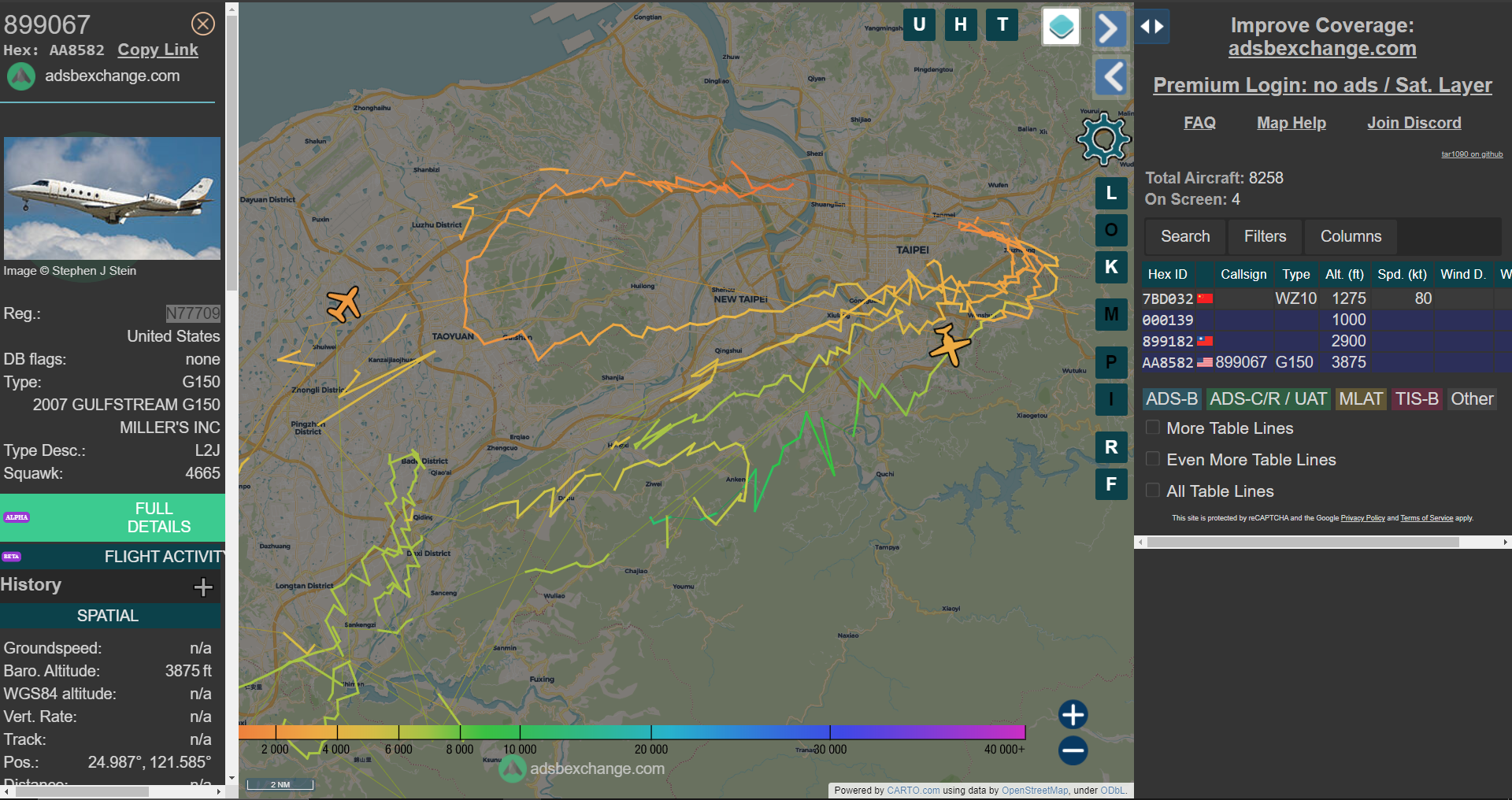
Task: Click the N77709 registration link
Action: pos(193,313)
